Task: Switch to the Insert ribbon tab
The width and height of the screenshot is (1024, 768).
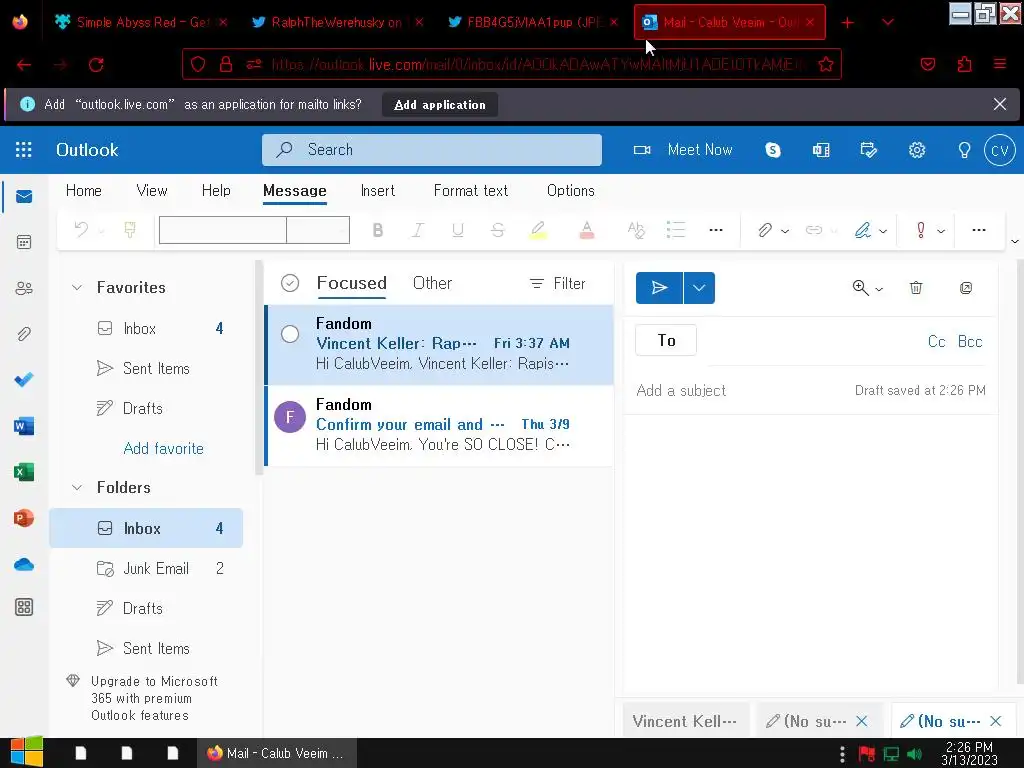Action: [x=377, y=191]
